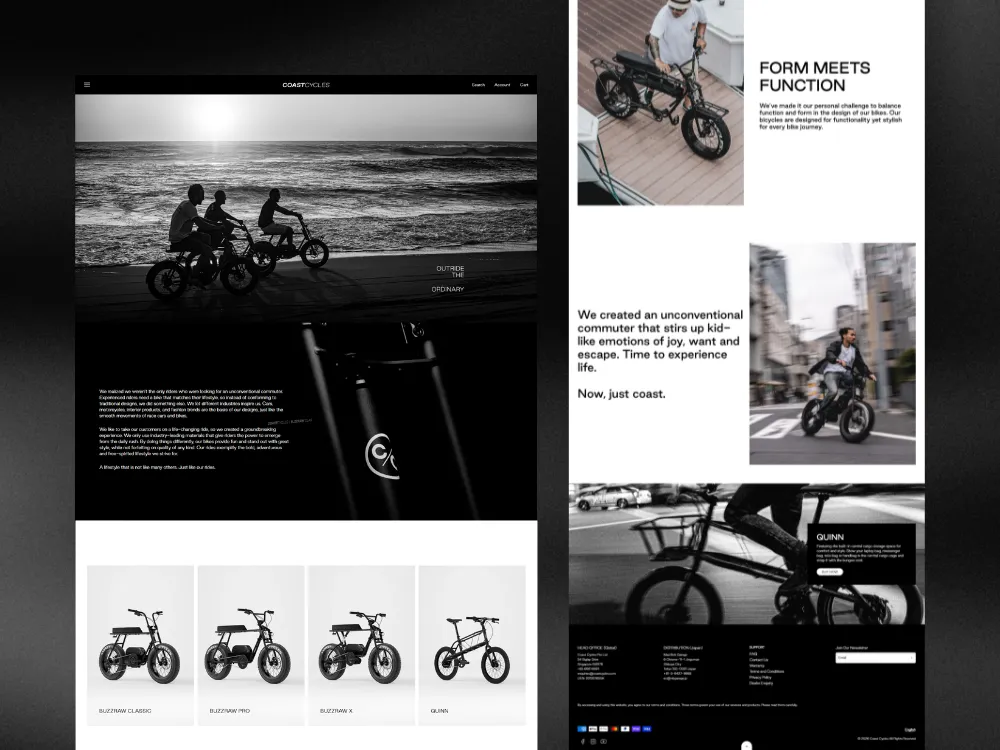Open the Account menu link
The width and height of the screenshot is (1000, 750).
pyautogui.click(x=502, y=85)
